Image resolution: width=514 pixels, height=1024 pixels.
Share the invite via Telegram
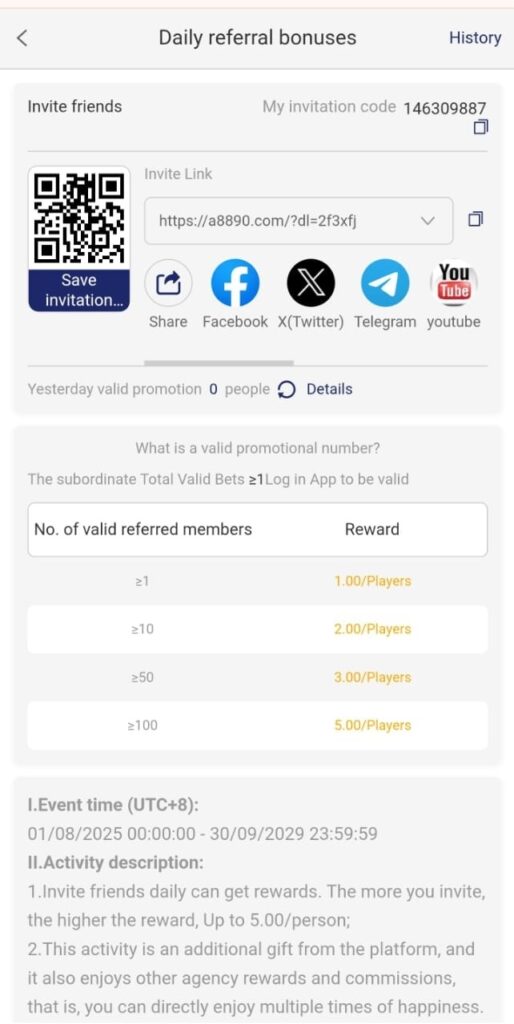click(x=385, y=283)
